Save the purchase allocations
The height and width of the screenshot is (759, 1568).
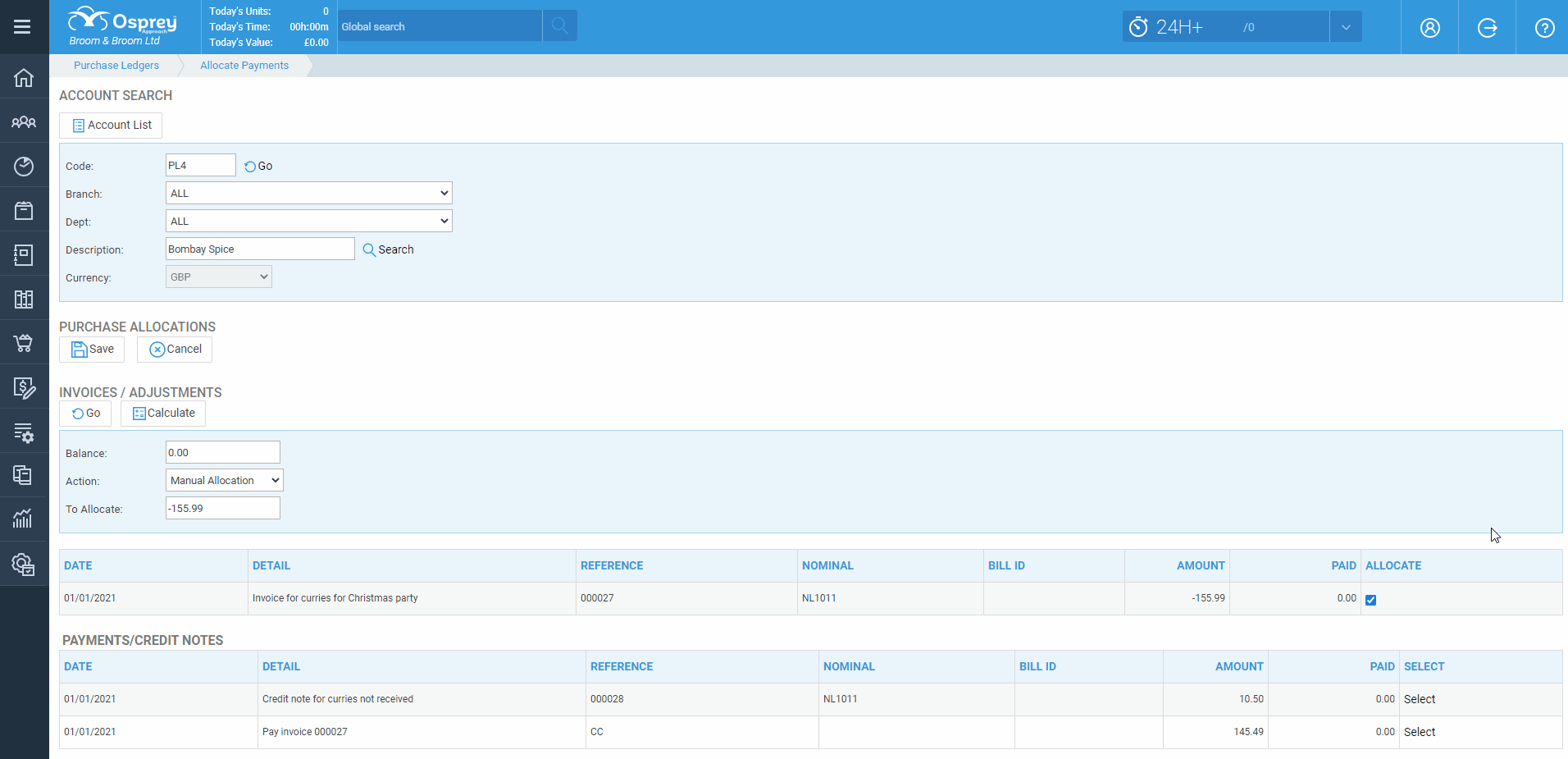[x=92, y=350]
